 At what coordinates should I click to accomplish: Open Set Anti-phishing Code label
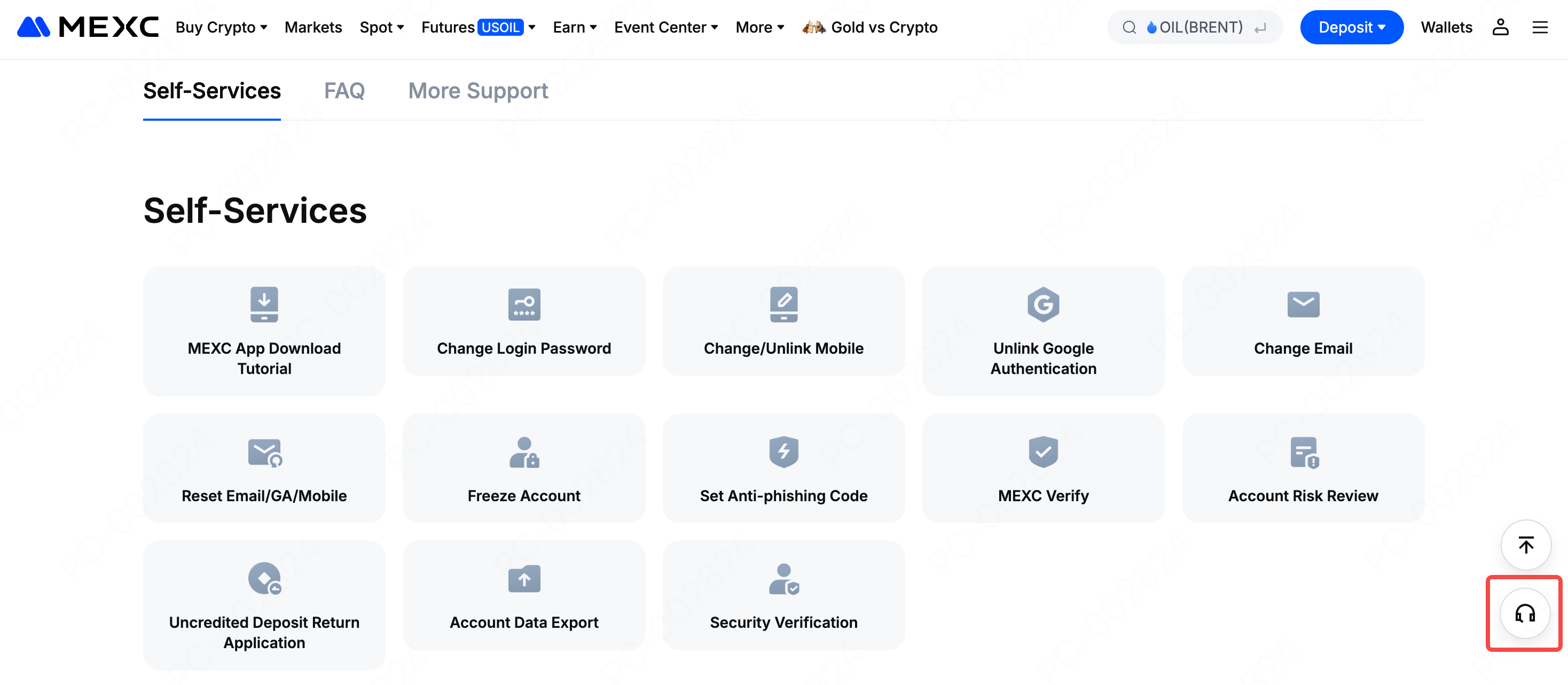(x=783, y=496)
